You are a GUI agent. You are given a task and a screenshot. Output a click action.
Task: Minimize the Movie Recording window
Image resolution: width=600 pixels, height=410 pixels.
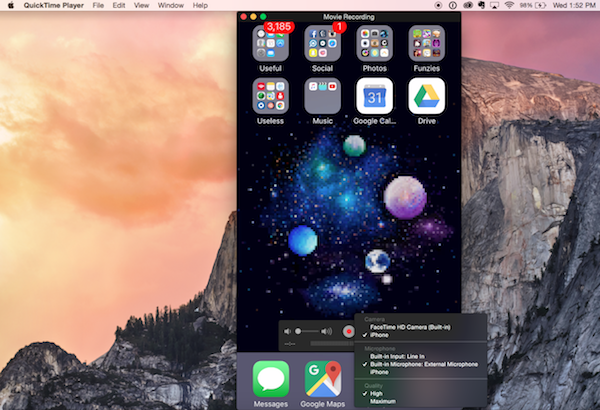point(253,17)
